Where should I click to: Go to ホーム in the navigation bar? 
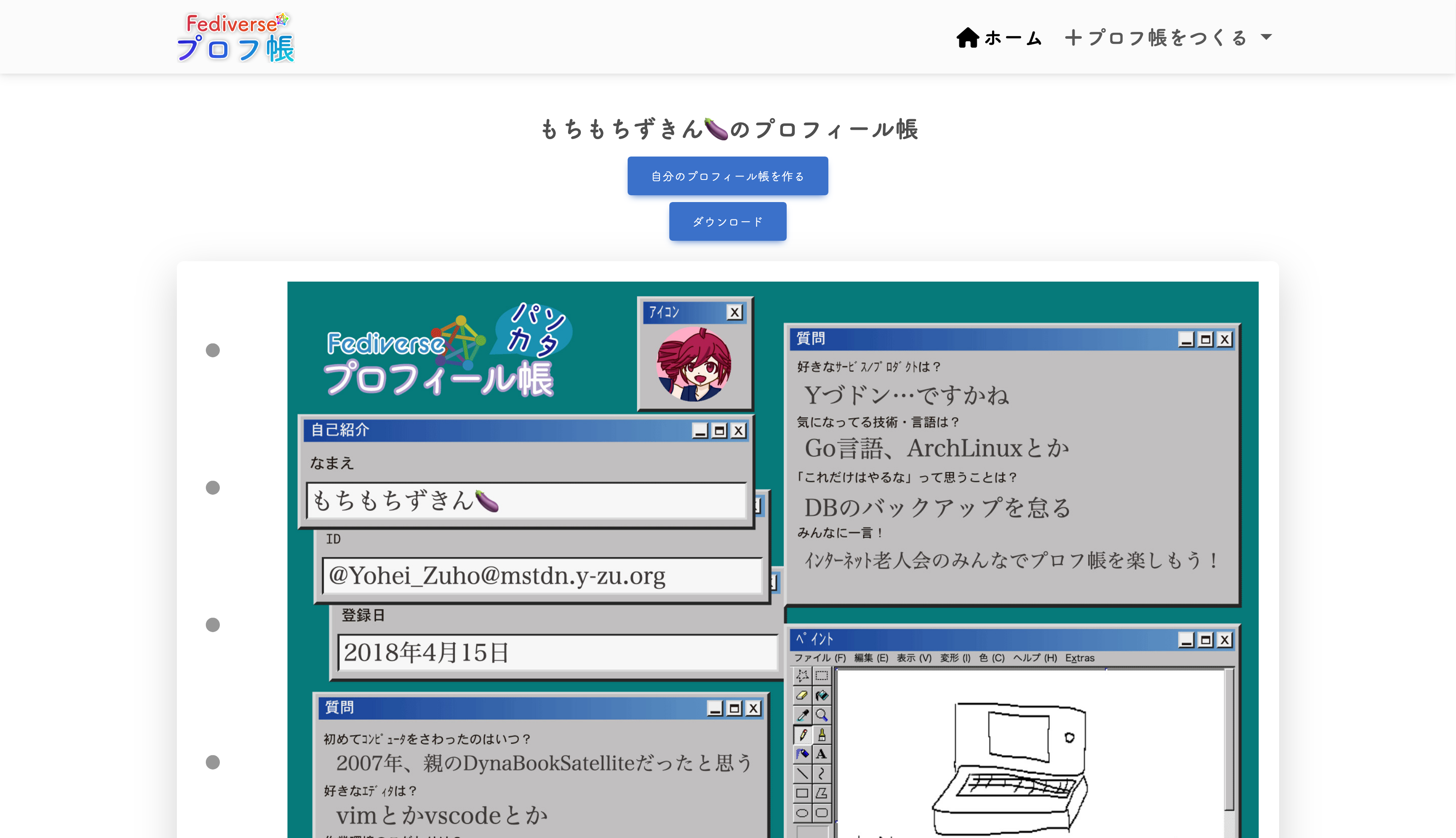999,37
